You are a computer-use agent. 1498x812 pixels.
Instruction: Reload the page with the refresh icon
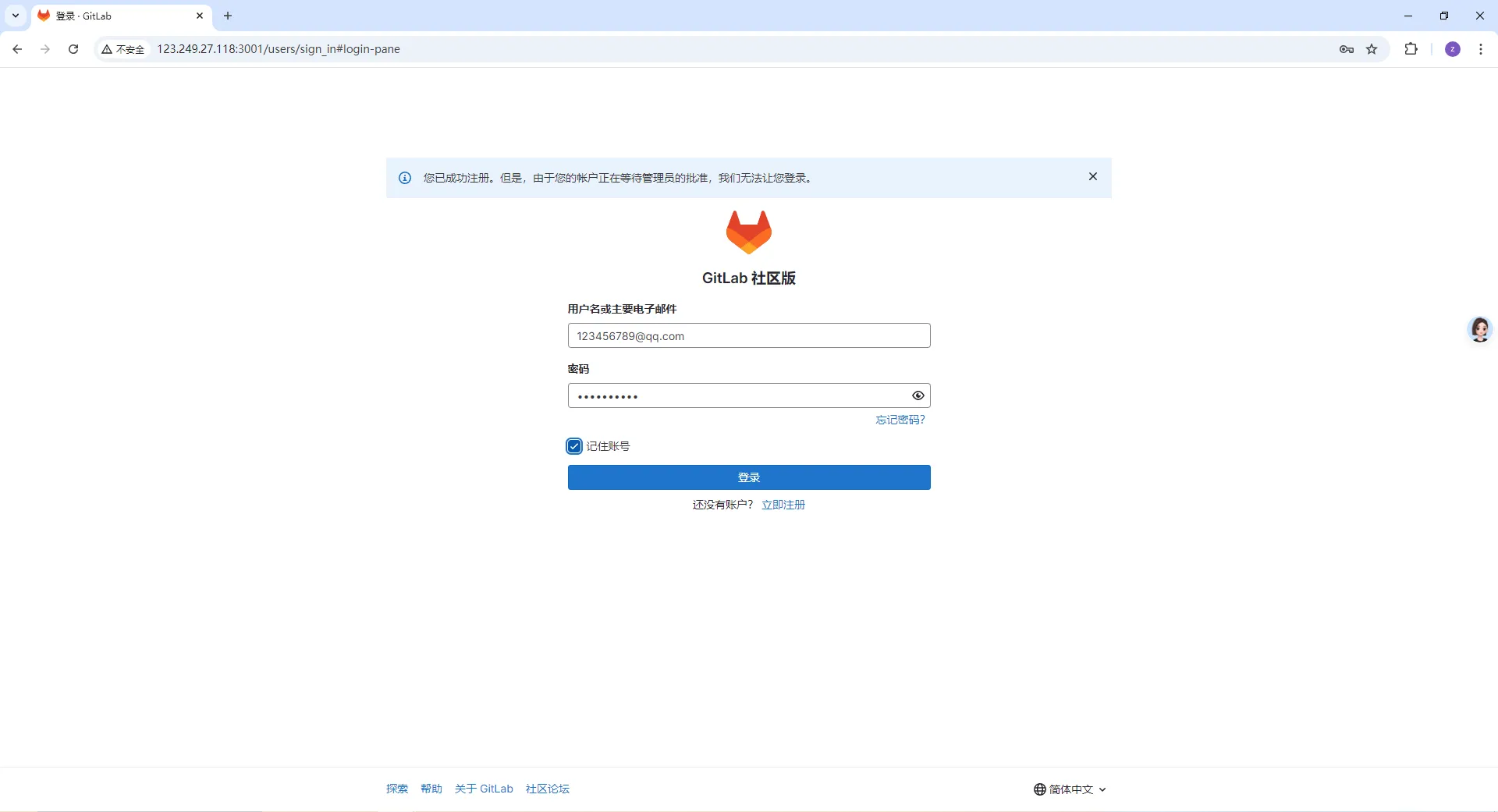[73, 49]
